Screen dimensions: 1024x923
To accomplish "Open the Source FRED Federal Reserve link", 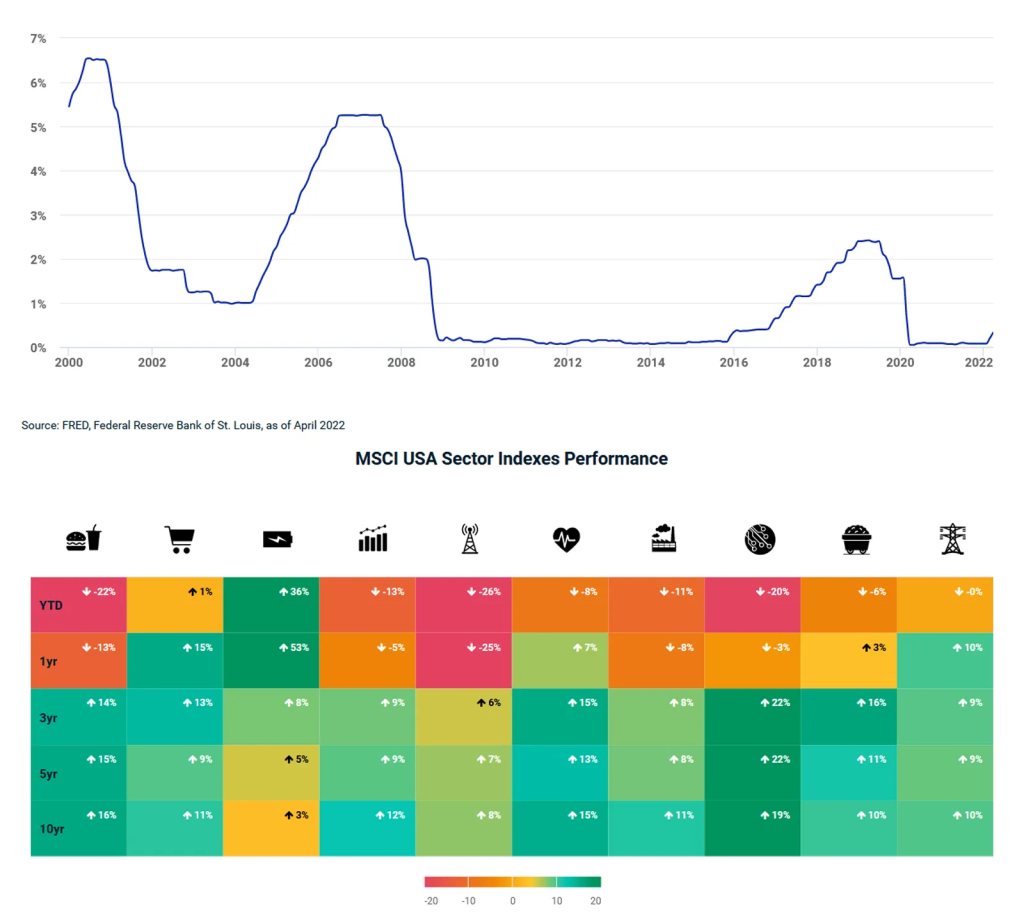I will coord(182,425).
